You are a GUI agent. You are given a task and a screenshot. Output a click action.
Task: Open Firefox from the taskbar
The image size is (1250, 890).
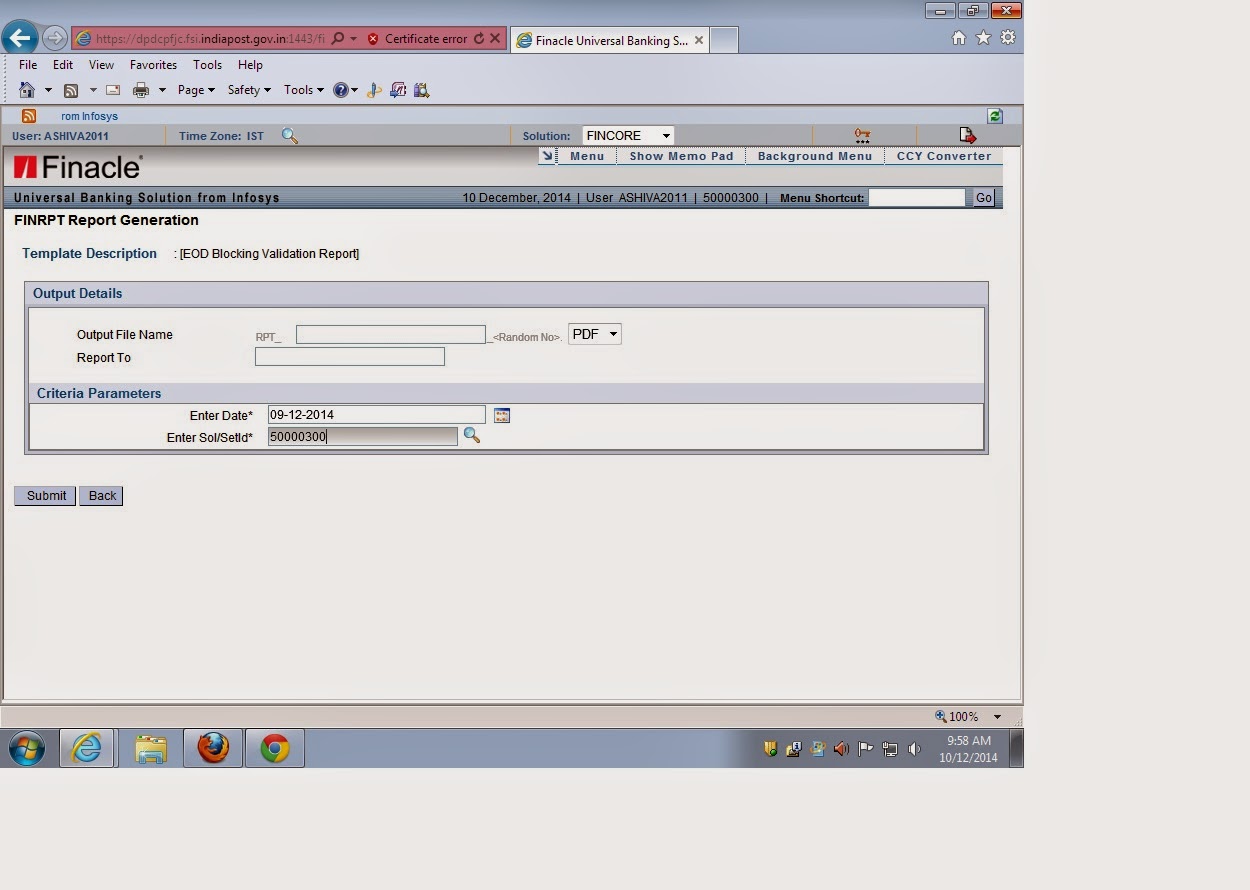click(213, 748)
